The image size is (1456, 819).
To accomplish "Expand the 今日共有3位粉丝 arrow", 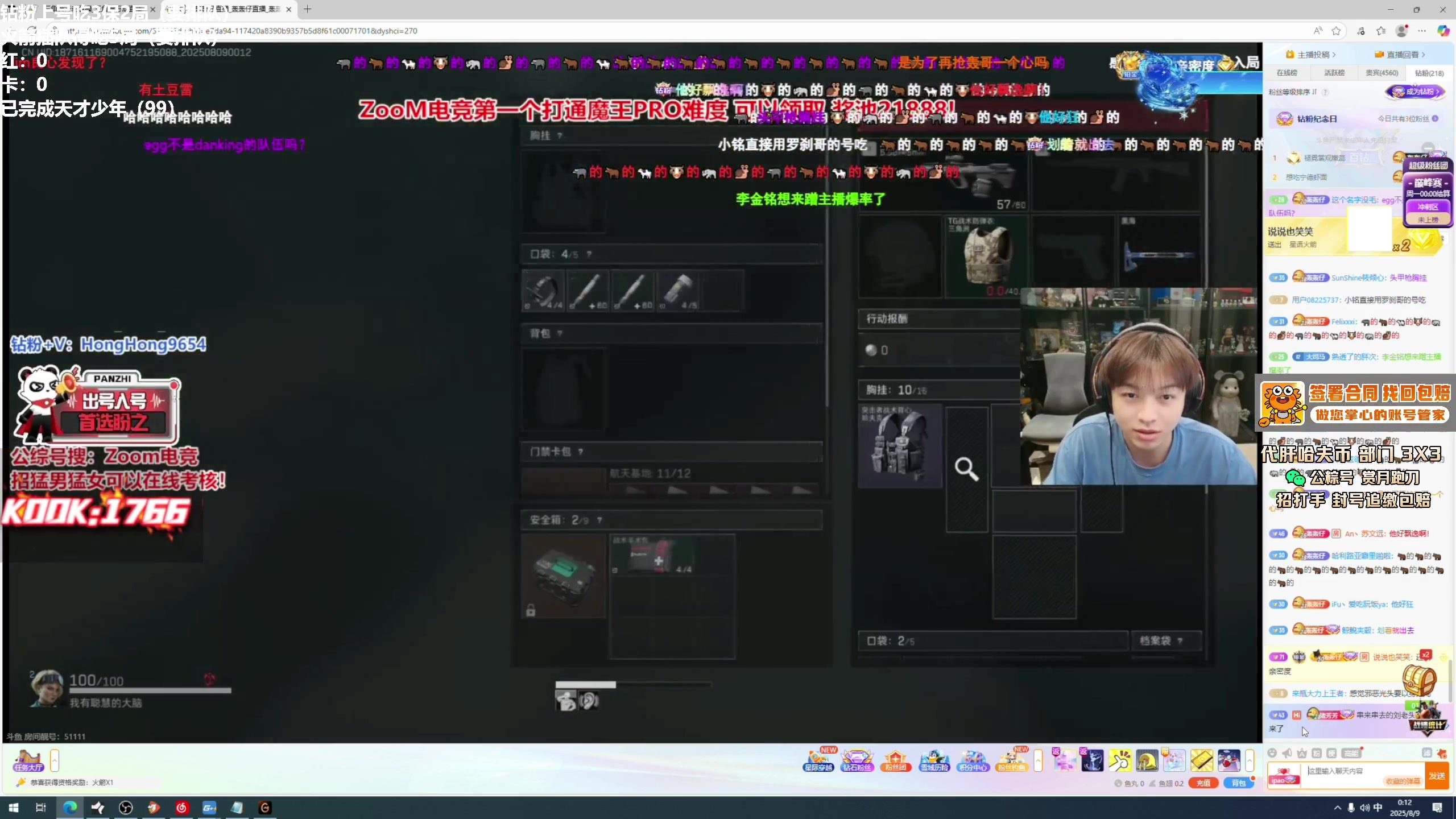I will 1436,119.
